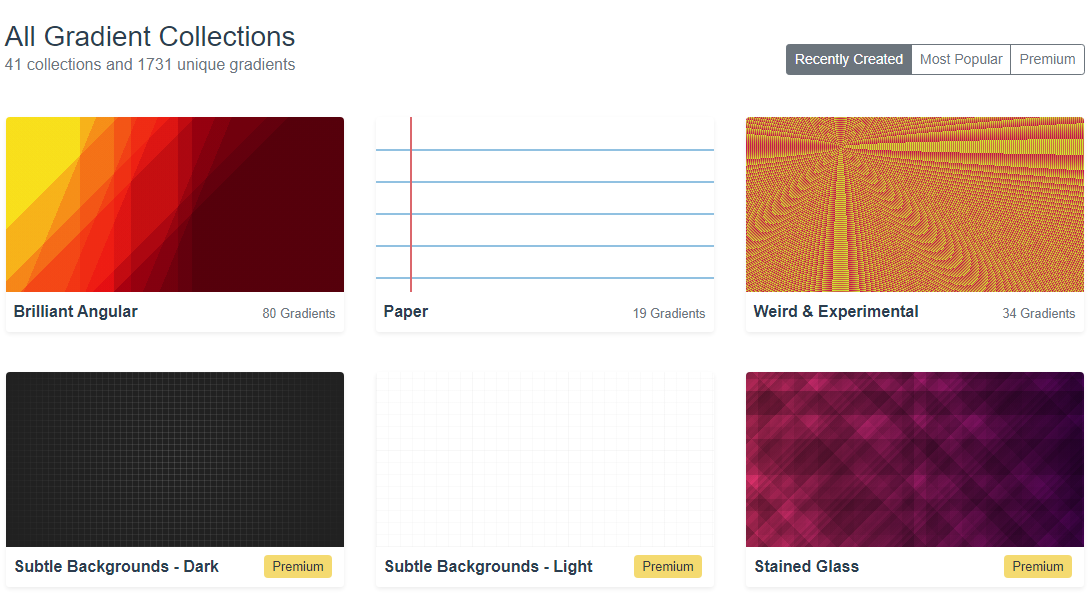Click the Brilliant Angular title link

(x=76, y=311)
